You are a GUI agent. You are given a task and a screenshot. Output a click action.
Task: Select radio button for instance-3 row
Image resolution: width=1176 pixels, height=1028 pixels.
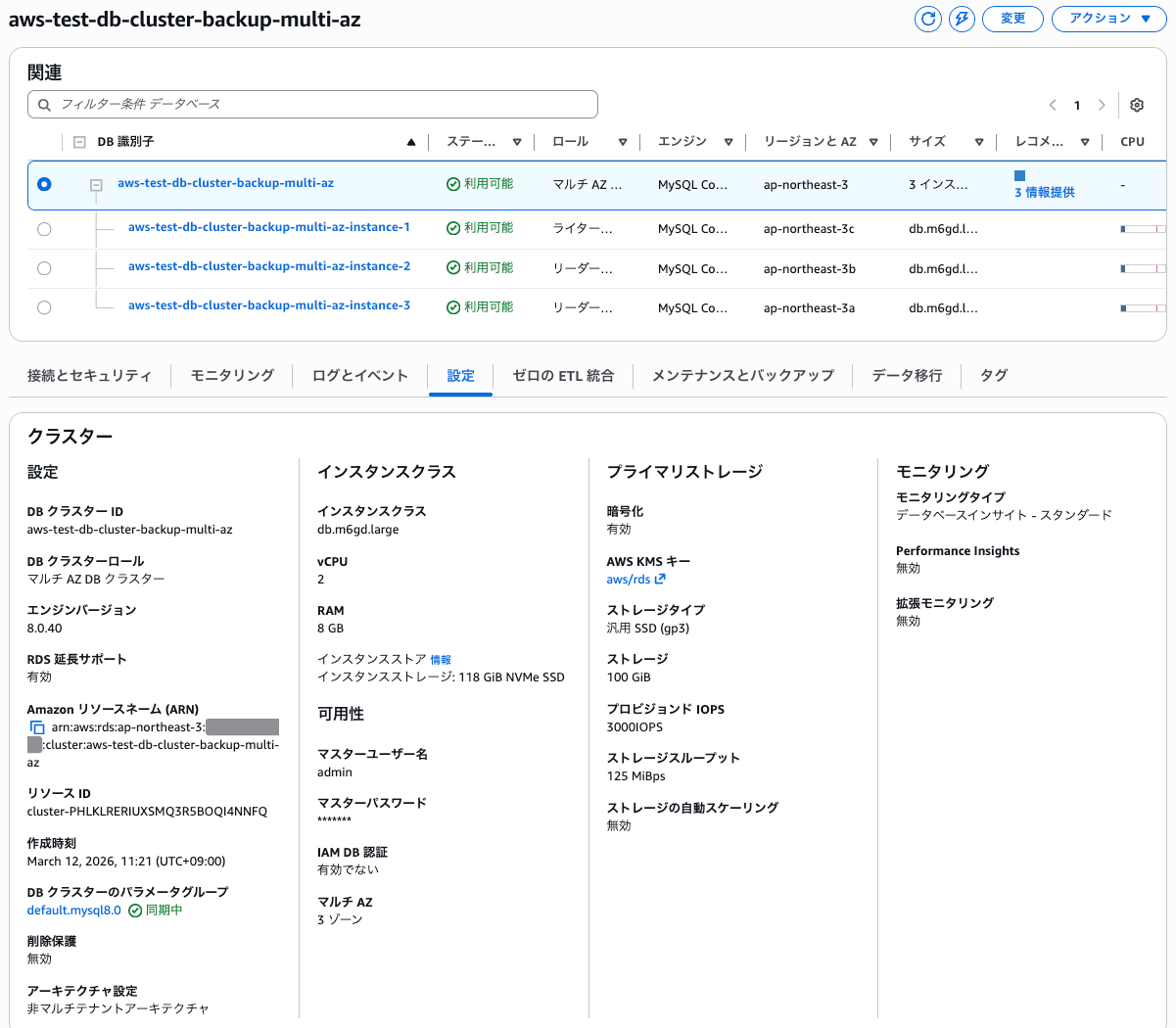44,307
